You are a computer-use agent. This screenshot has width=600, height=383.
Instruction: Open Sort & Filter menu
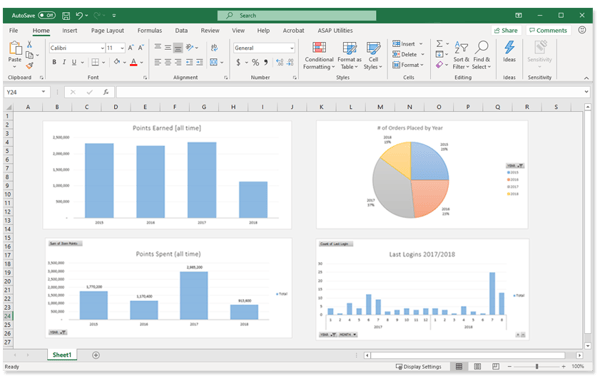[461, 55]
